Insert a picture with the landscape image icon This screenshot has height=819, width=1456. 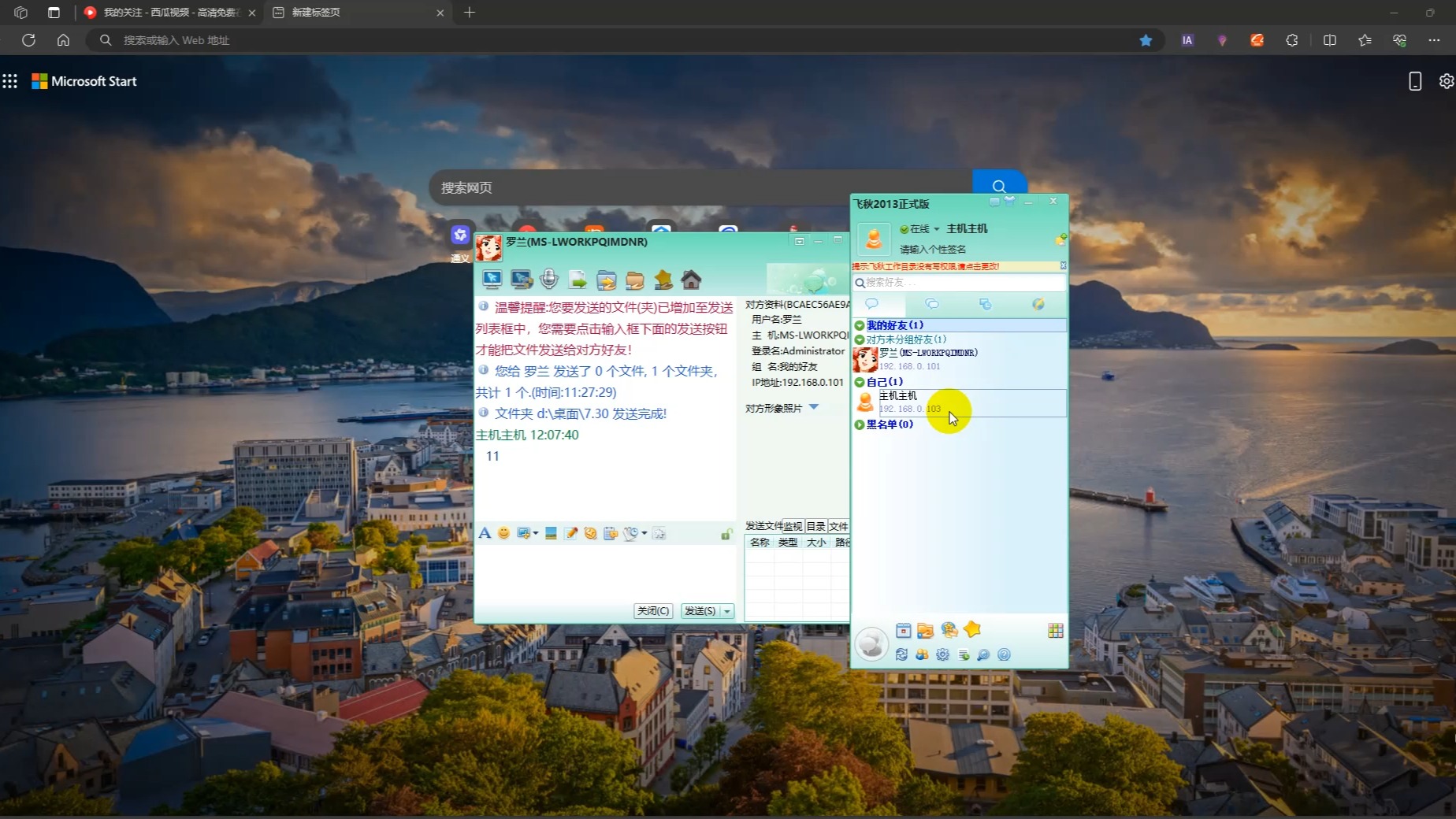pos(551,533)
